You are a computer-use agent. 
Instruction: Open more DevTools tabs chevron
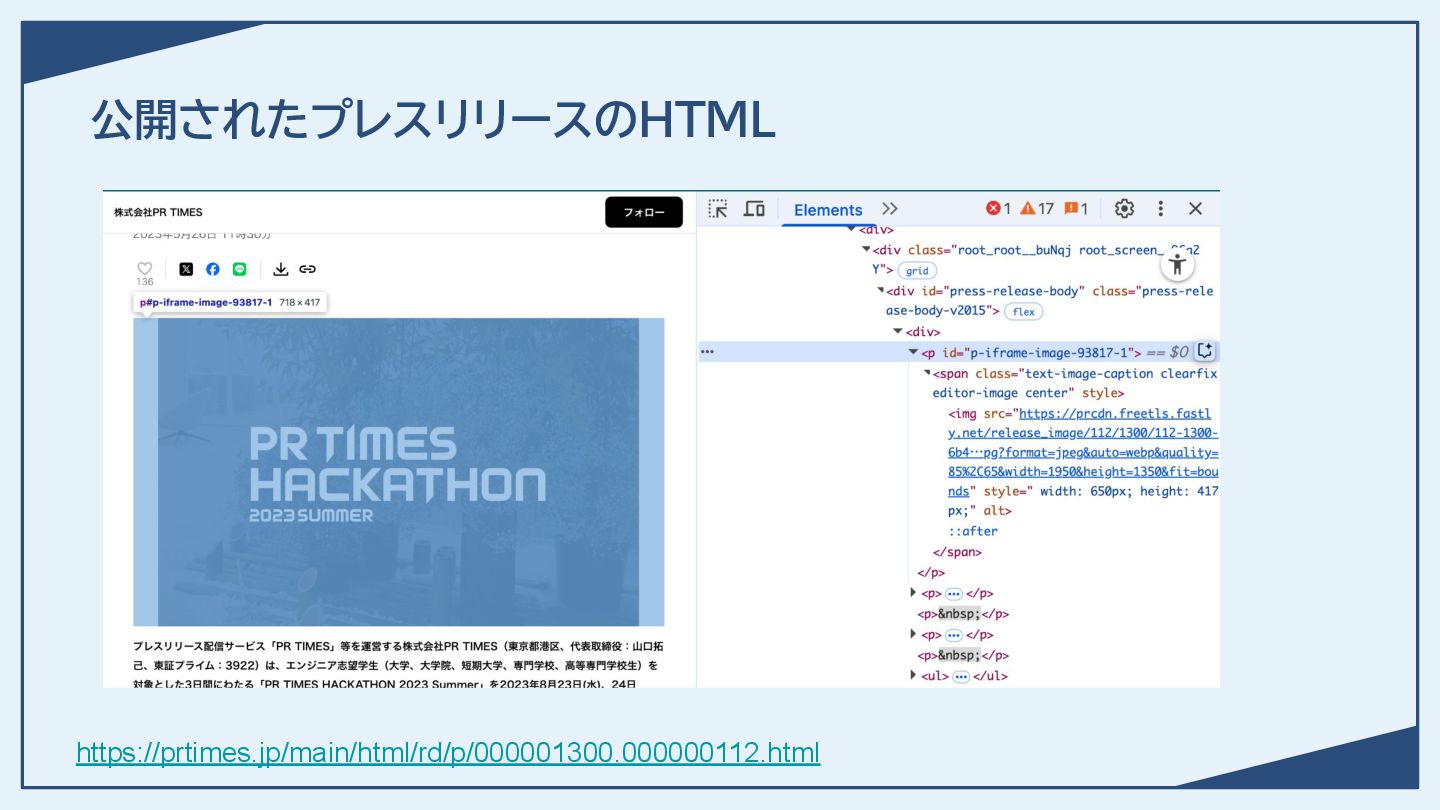coord(890,209)
